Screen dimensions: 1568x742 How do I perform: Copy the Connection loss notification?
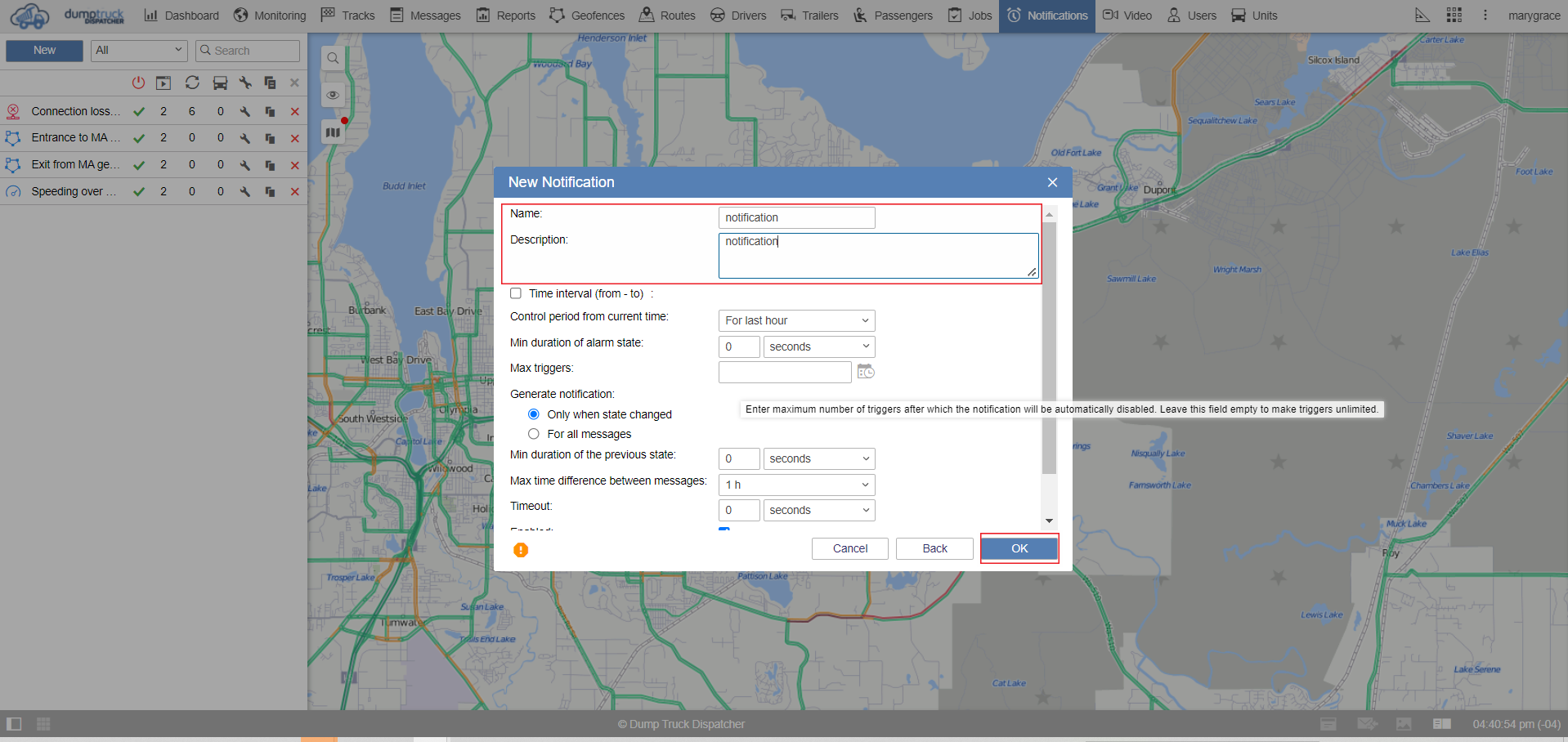click(x=270, y=112)
